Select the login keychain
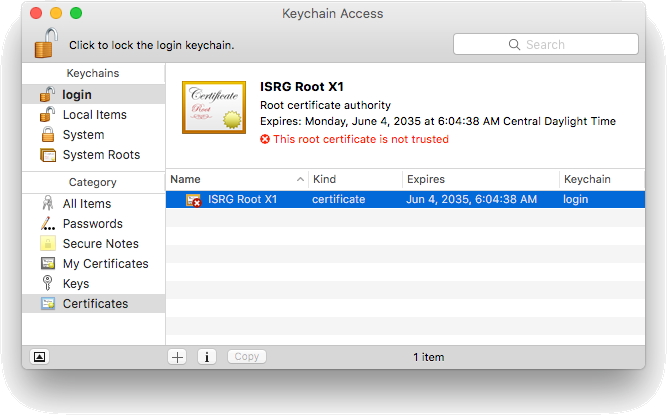Screen dimensions: 667x415 pyautogui.click(x=94, y=94)
